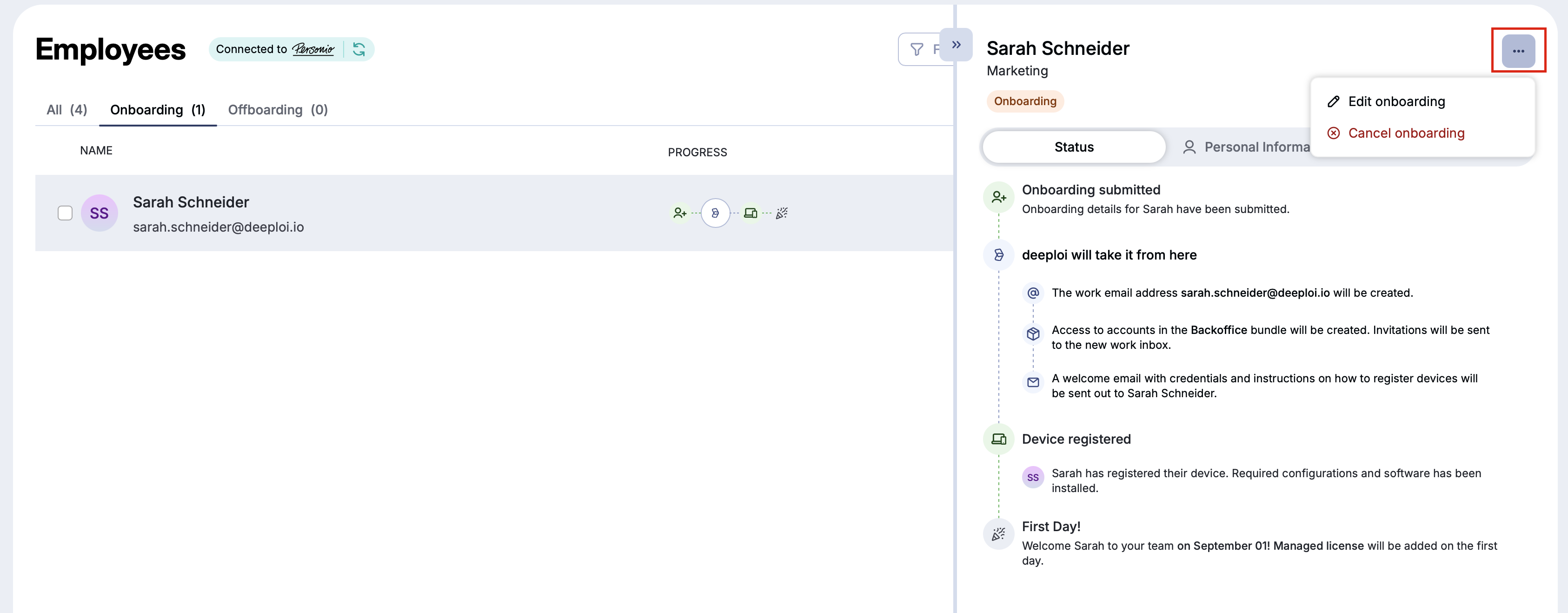Image resolution: width=1568 pixels, height=613 pixels.
Task: Open the Personal Information tab
Action: [x=1245, y=147]
